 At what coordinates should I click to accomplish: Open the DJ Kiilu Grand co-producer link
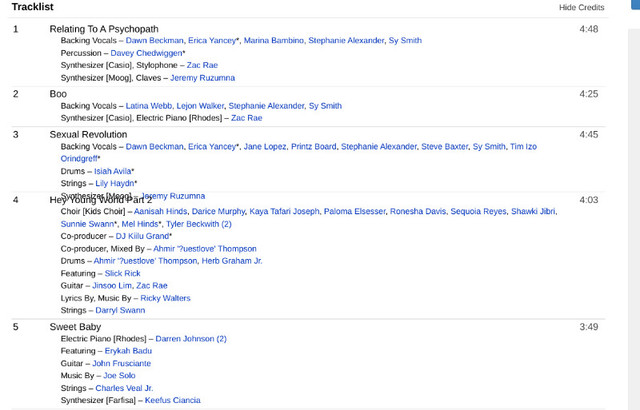pyautogui.click(x=142, y=236)
